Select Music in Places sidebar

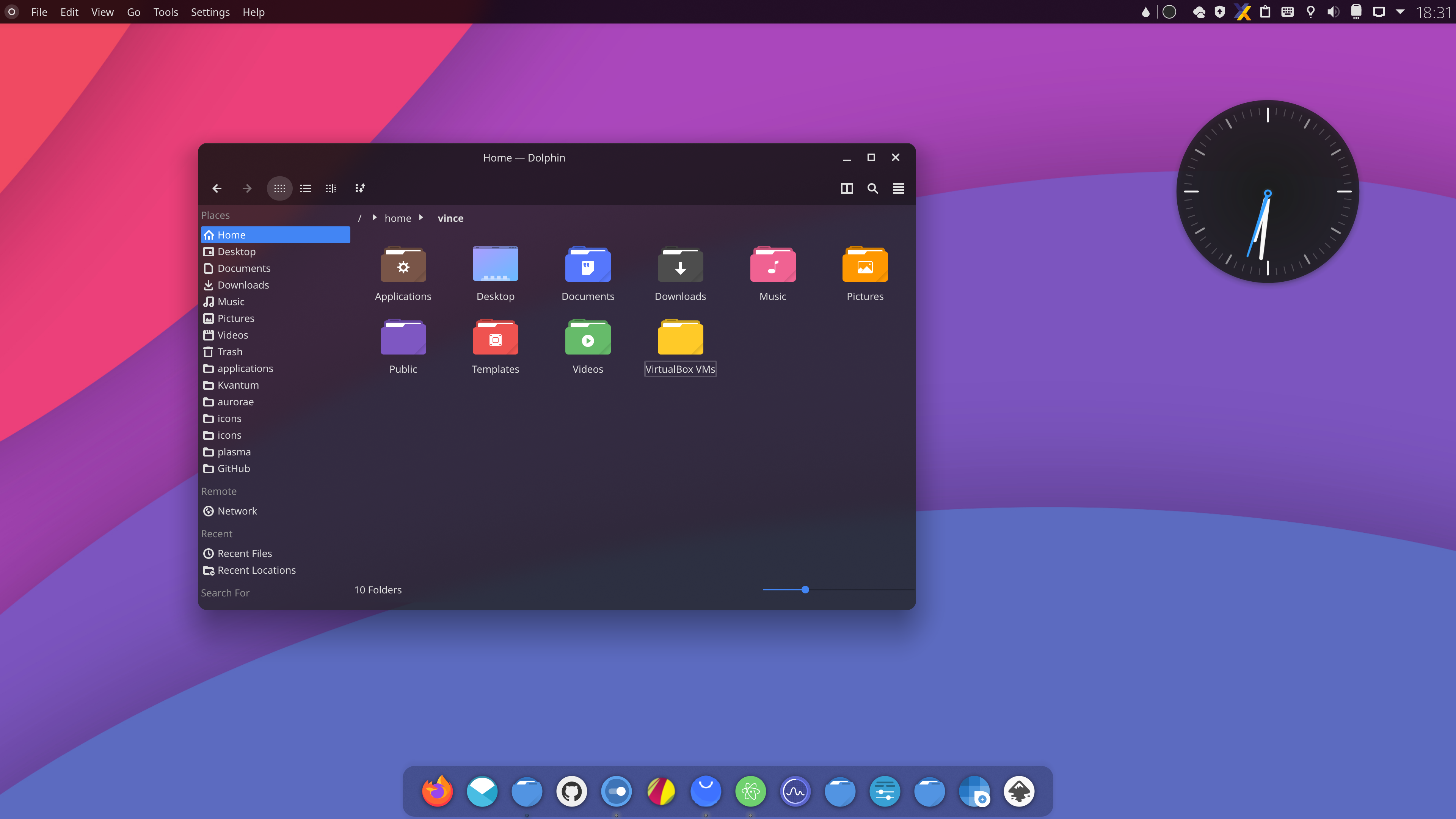point(275,301)
